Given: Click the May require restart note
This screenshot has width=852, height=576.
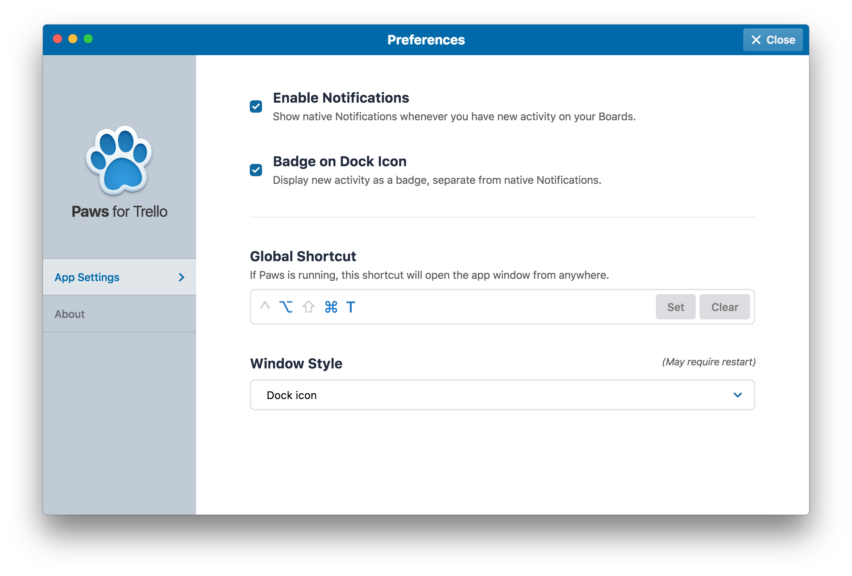Looking at the screenshot, I should (x=709, y=362).
